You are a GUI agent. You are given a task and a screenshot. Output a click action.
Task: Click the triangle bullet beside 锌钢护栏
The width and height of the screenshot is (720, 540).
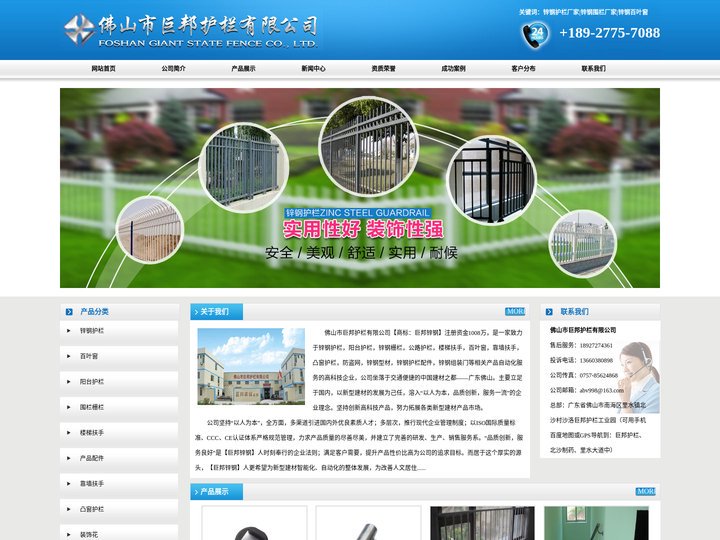pos(69,331)
